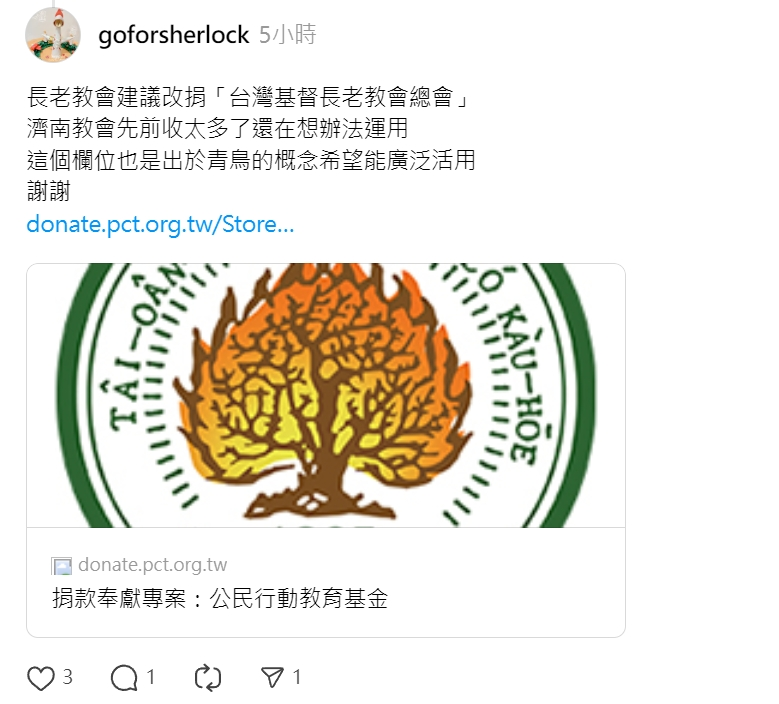Click the post text line starting 這個欄位
Screen dimensions: 779x704
[x=251, y=160]
